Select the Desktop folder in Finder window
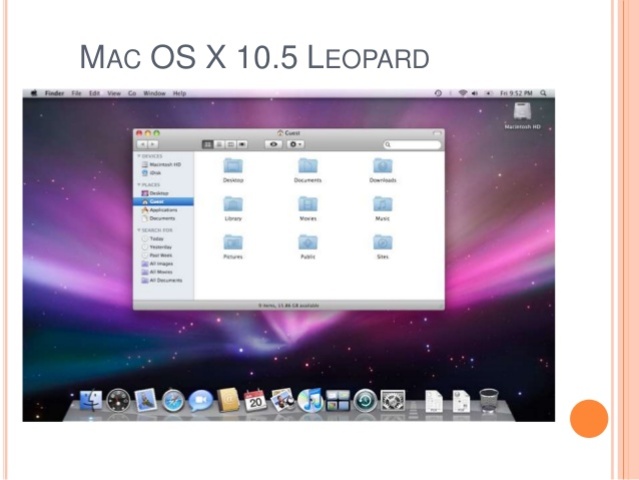Screen dimensions: 639x480 (x=233, y=166)
